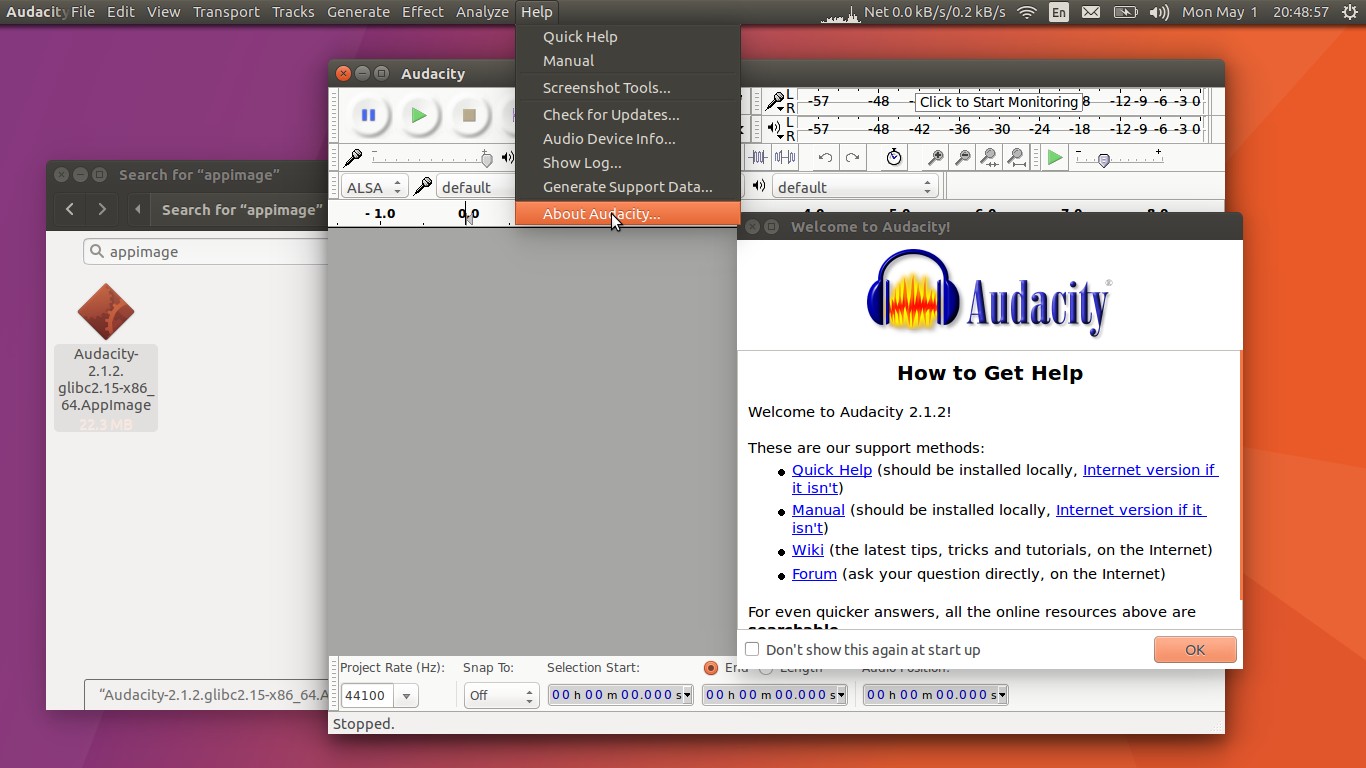
Task: Open the Audio Position time format arrow
Action: [x=1001, y=695]
